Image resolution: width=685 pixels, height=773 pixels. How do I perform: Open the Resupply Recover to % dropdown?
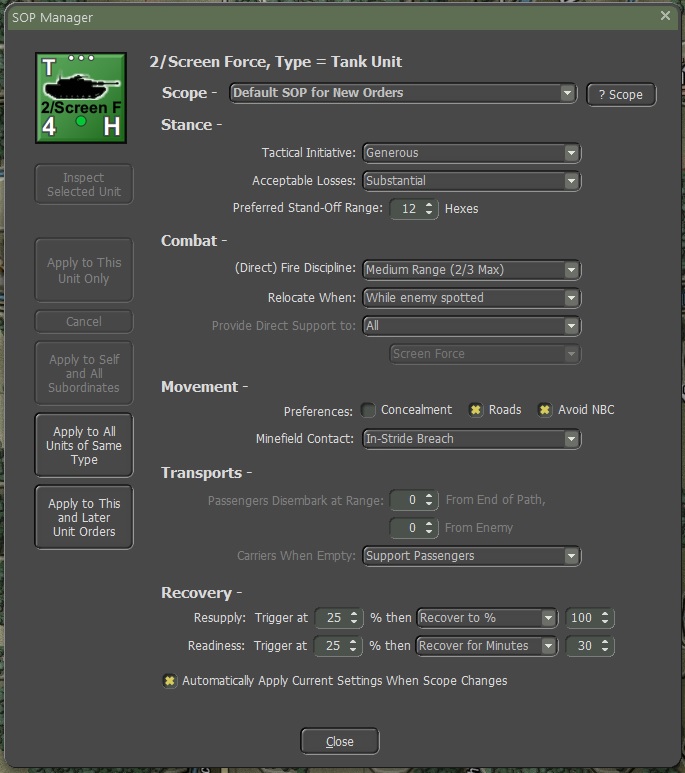coord(487,618)
